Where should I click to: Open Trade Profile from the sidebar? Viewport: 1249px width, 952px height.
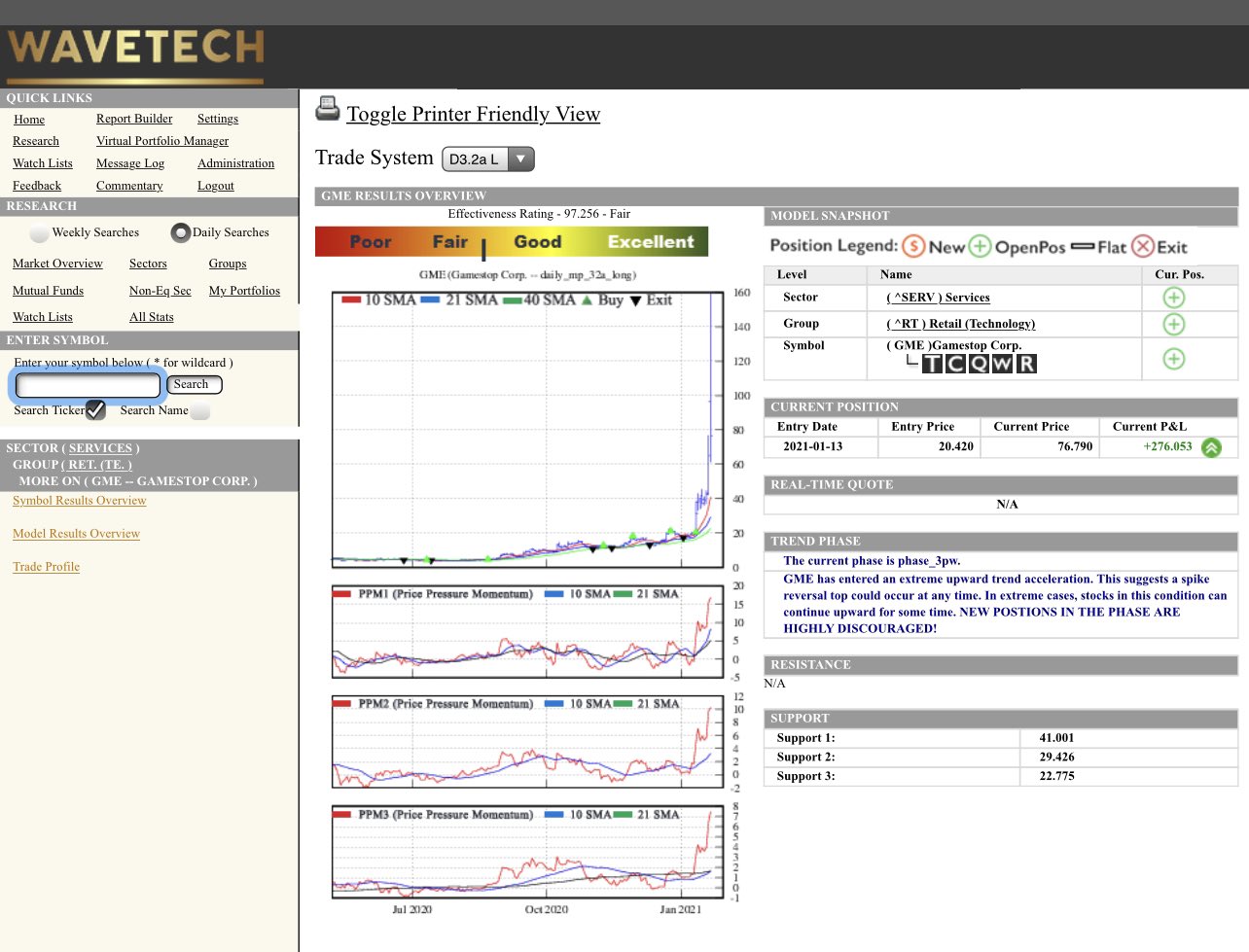click(46, 566)
